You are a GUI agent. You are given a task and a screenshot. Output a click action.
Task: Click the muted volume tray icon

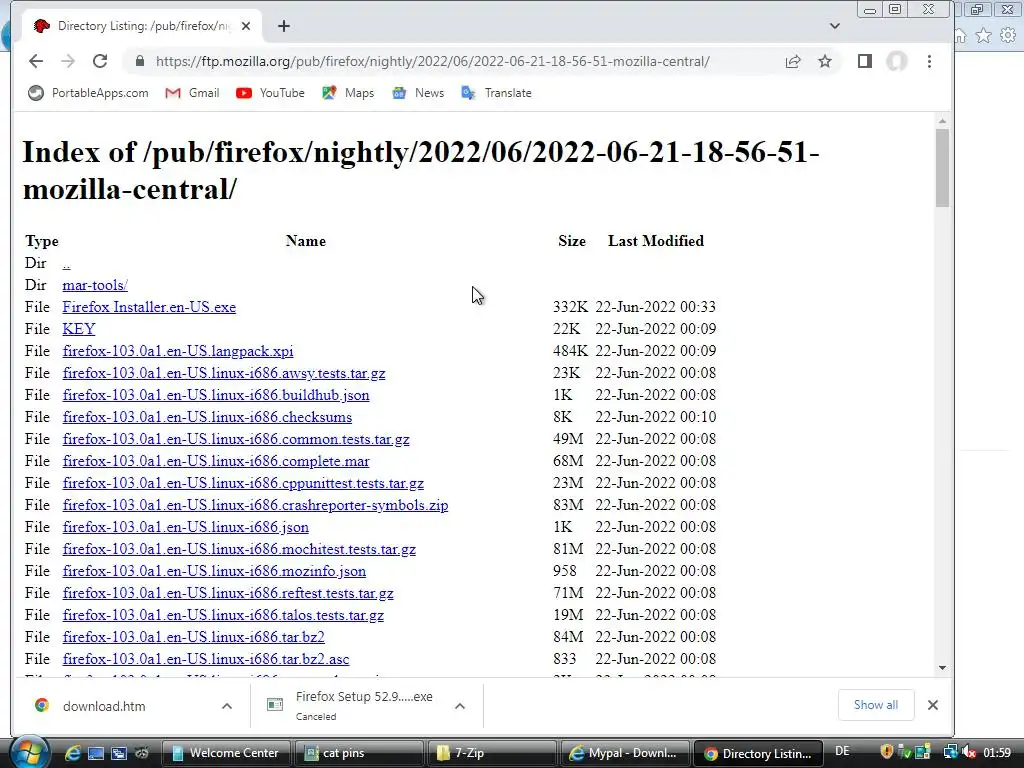969,752
